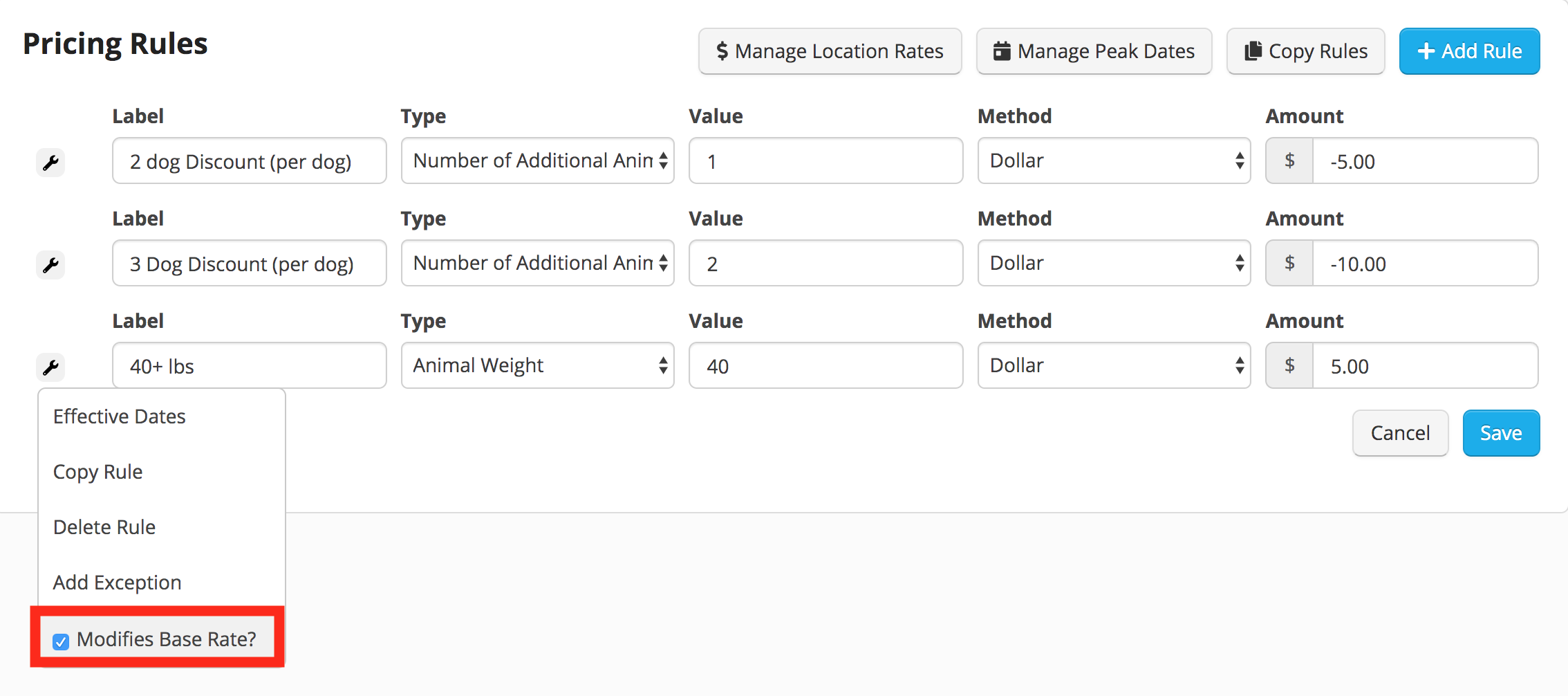1568x696 pixels.
Task: Click the Save button
Action: (x=1500, y=432)
